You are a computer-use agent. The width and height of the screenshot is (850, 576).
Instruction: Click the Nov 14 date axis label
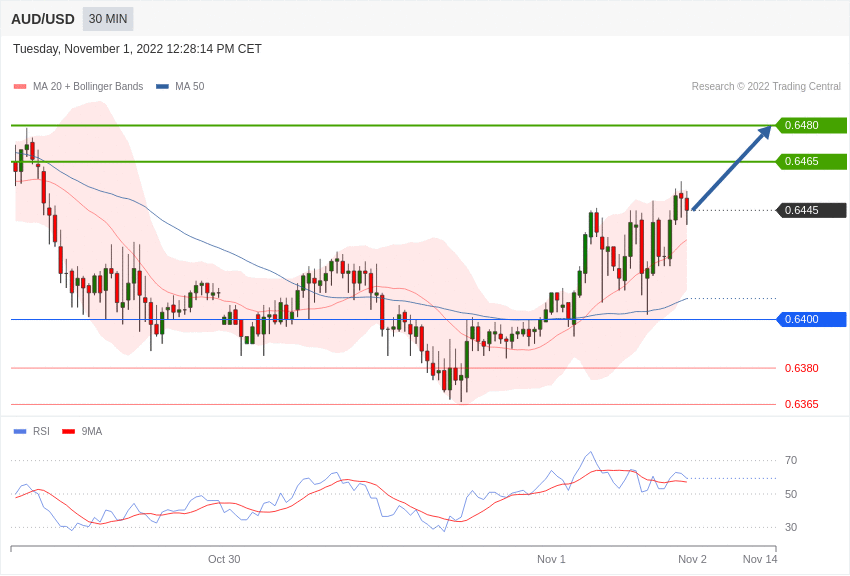click(760, 560)
